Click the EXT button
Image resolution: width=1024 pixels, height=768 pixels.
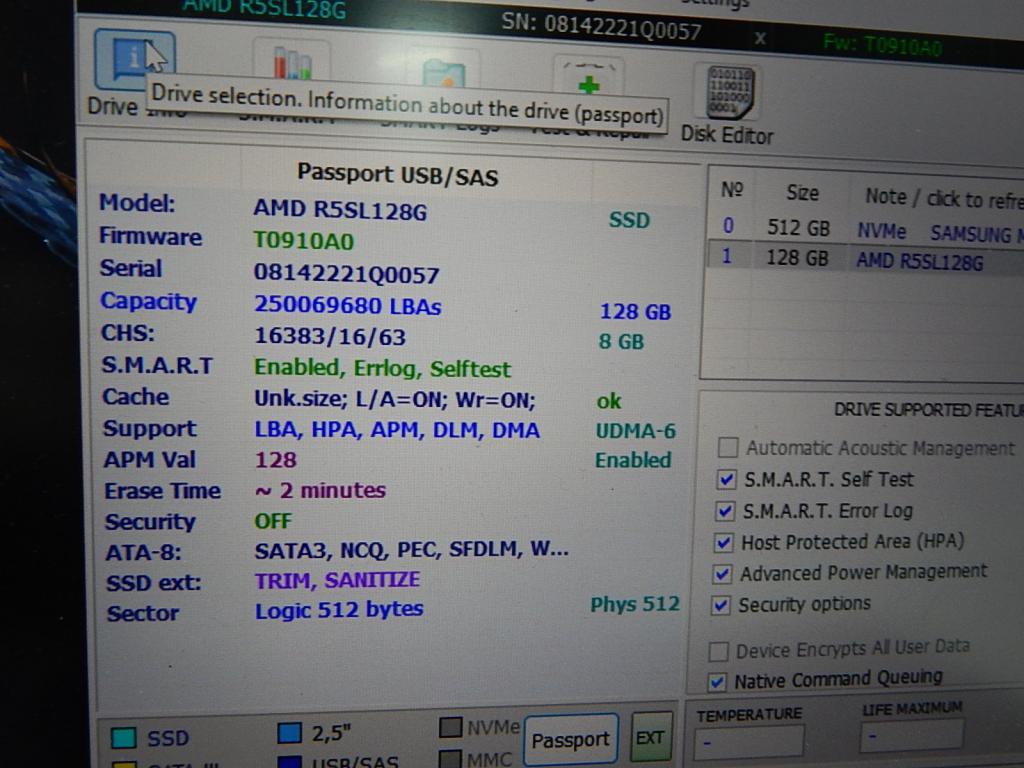651,737
